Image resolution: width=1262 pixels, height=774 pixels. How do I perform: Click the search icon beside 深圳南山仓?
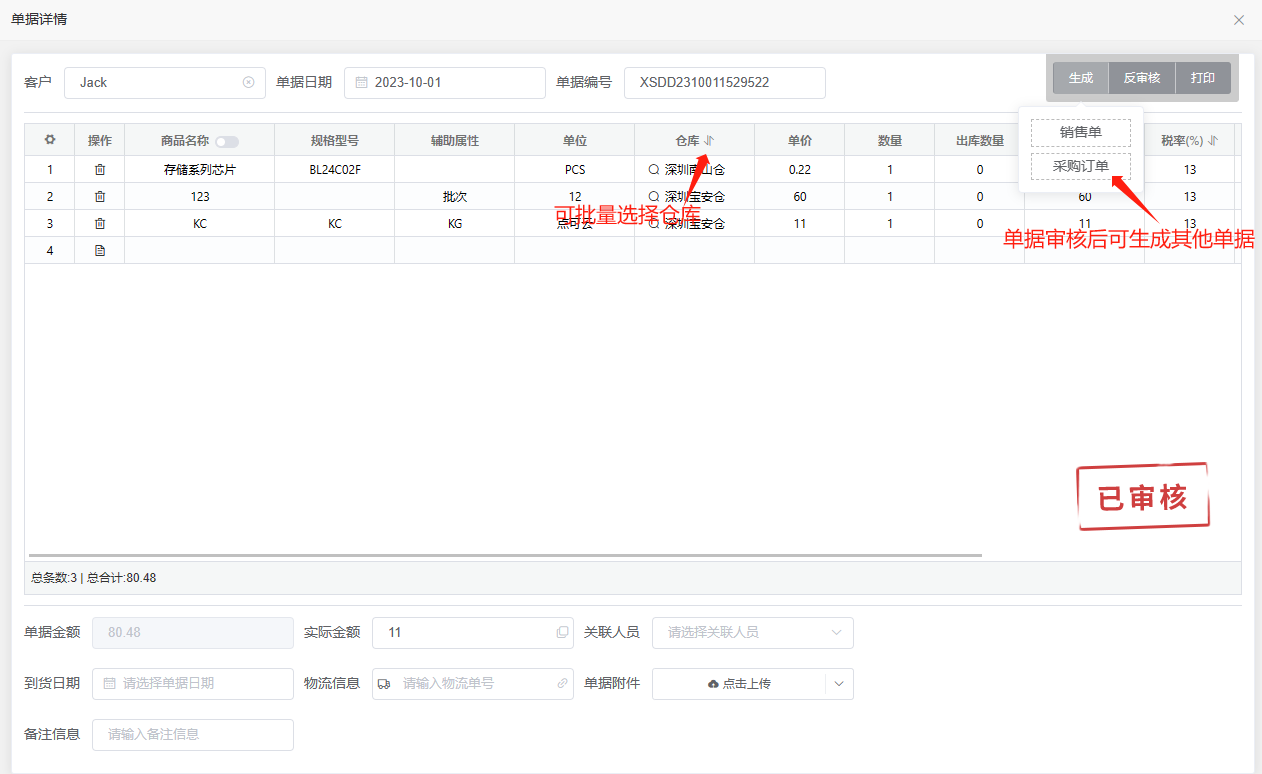(x=654, y=170)
